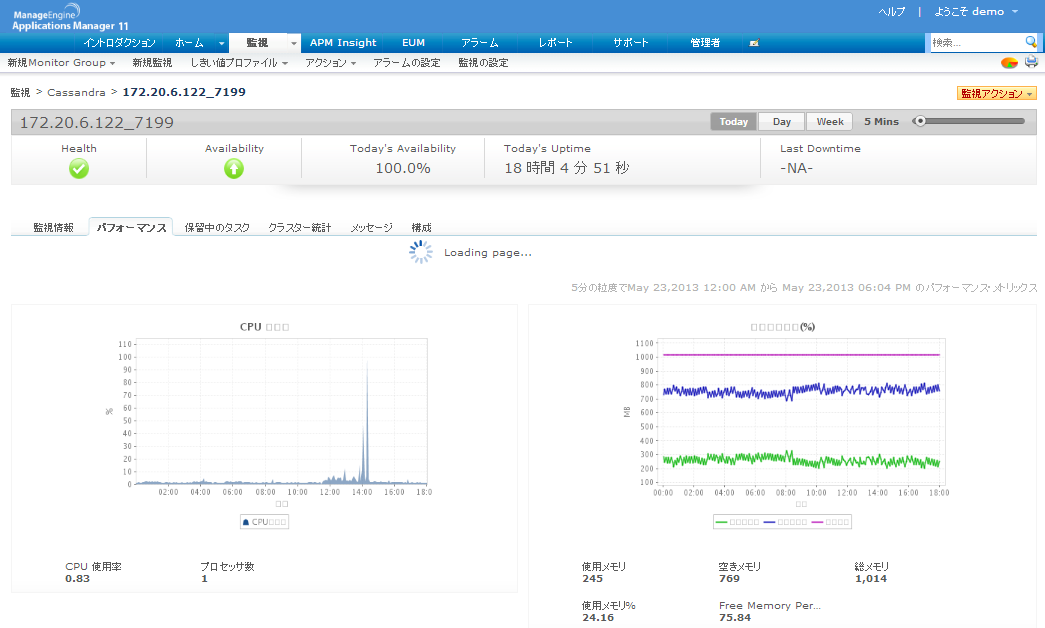
Task: Click in the search input field
Action: [975, 43]
